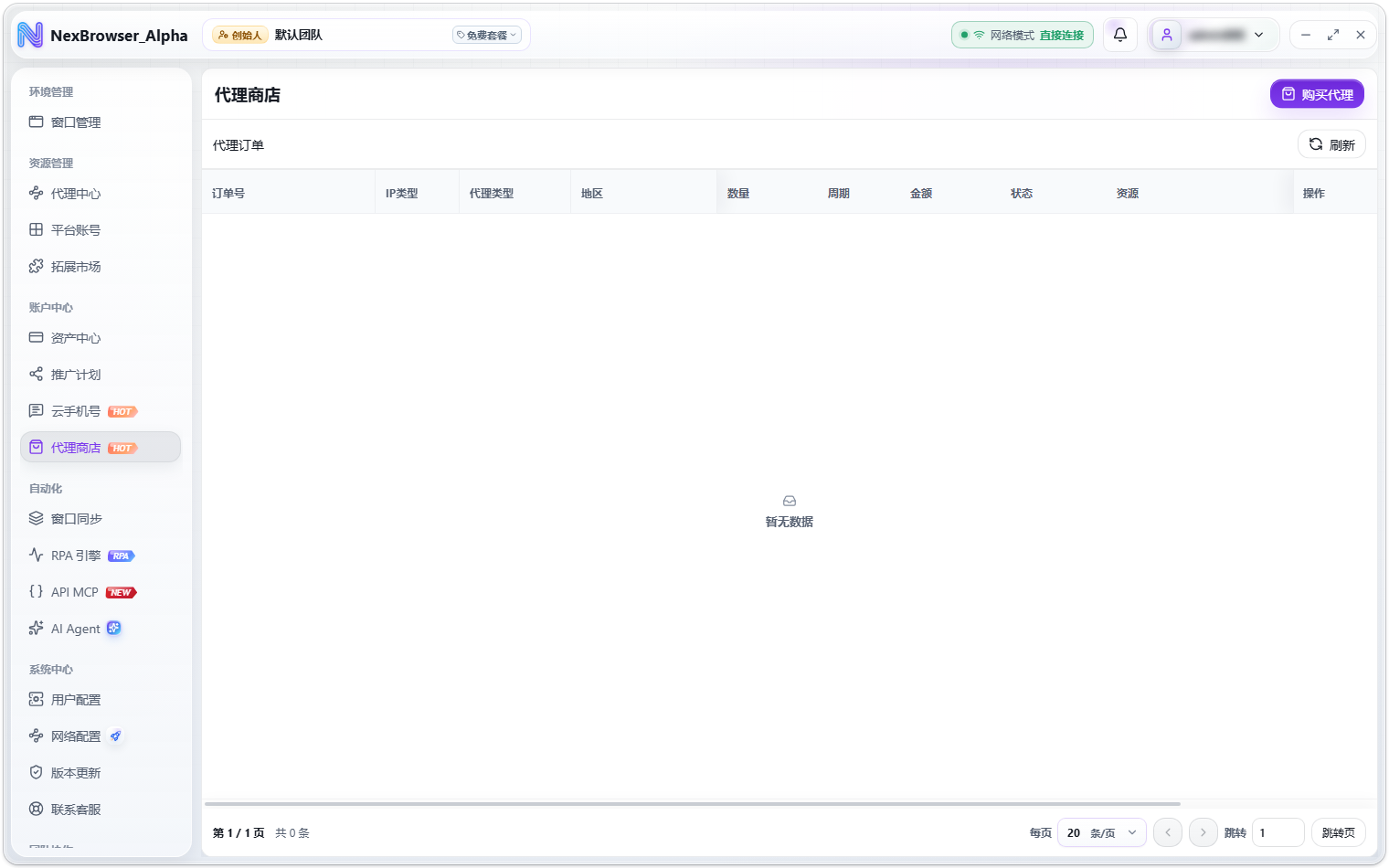
Task: Click the AI Agent sparkle icon
Action: coord(37,629)
